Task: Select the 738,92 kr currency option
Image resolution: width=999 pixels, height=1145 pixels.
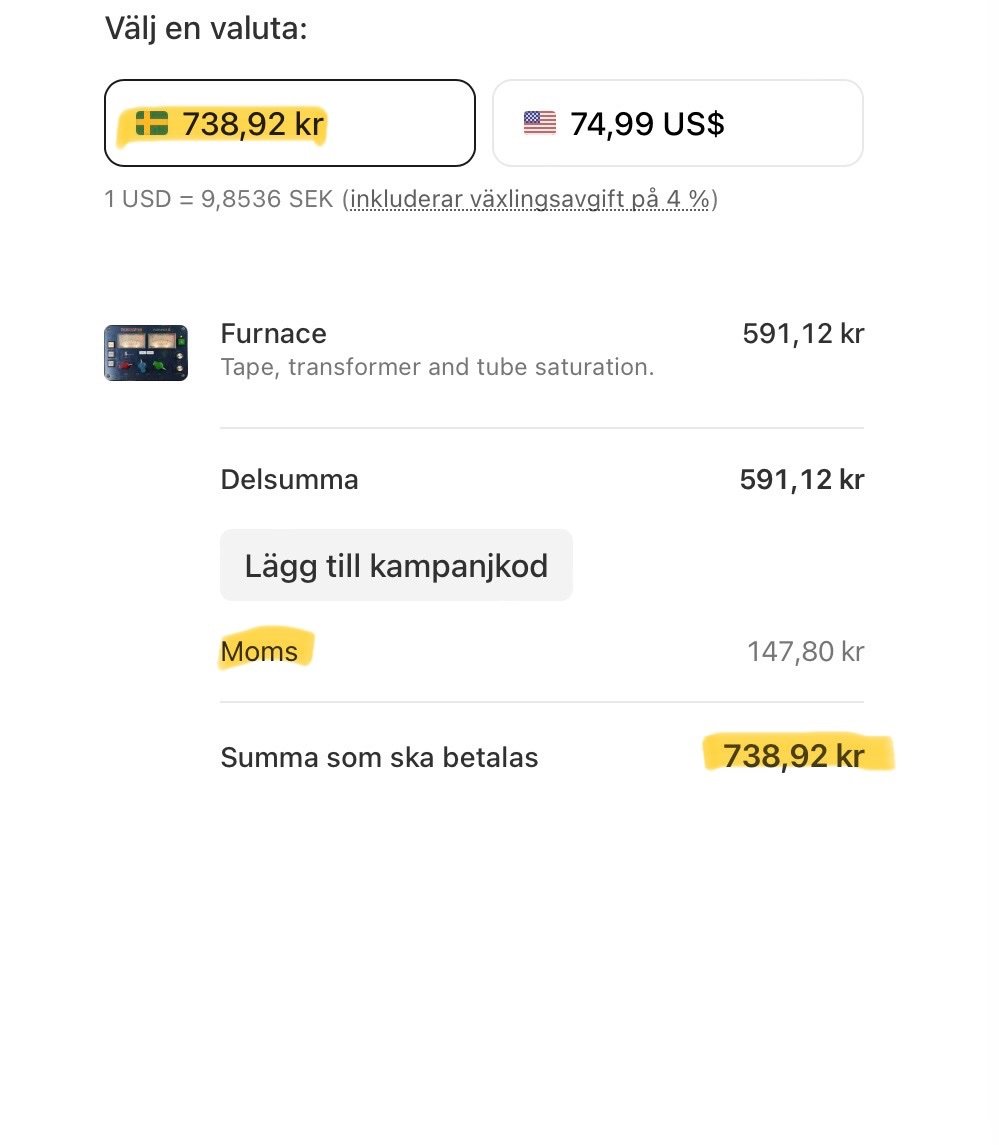Action: coord(289,123)
